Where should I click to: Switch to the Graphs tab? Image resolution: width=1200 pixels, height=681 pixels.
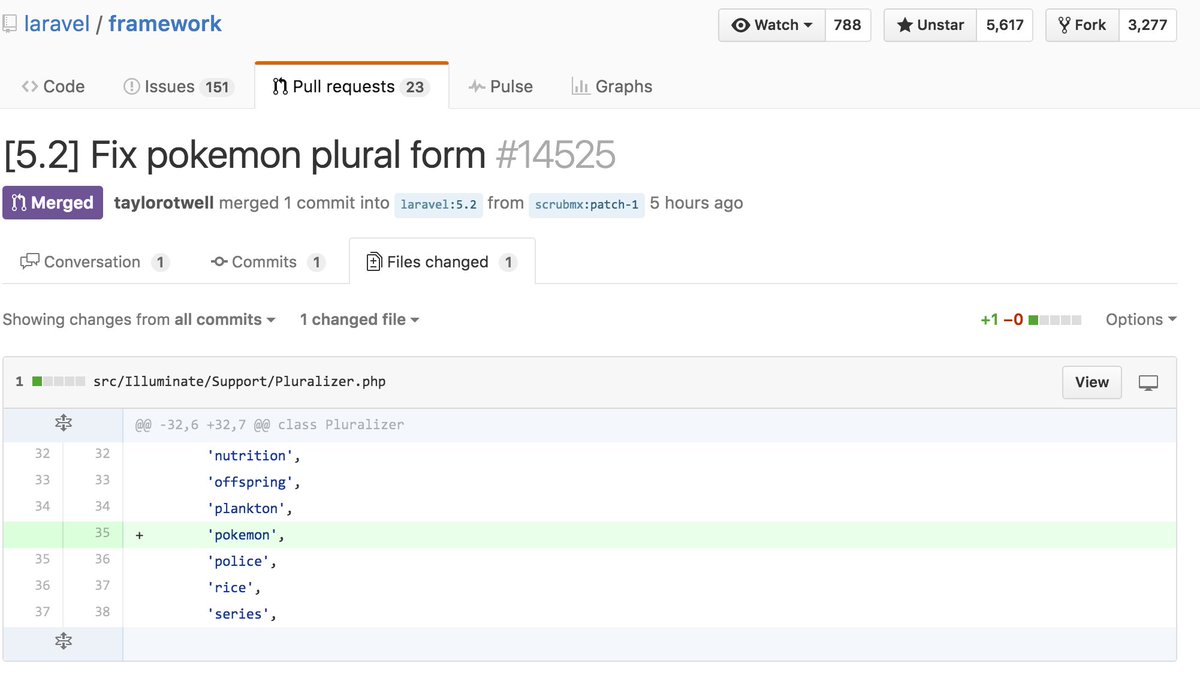[x=612, y=87]
